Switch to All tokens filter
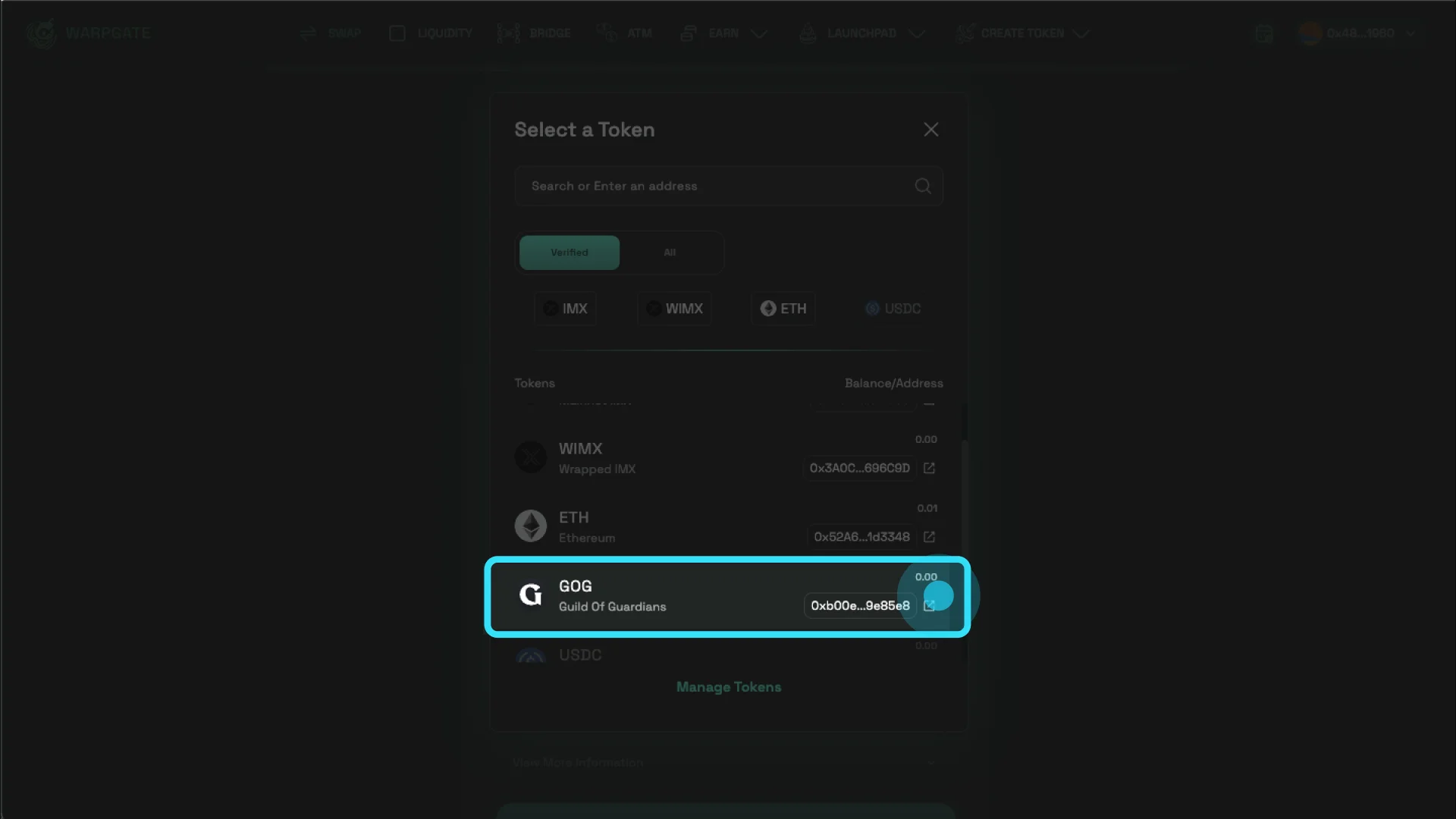 (x=670, y=253)
